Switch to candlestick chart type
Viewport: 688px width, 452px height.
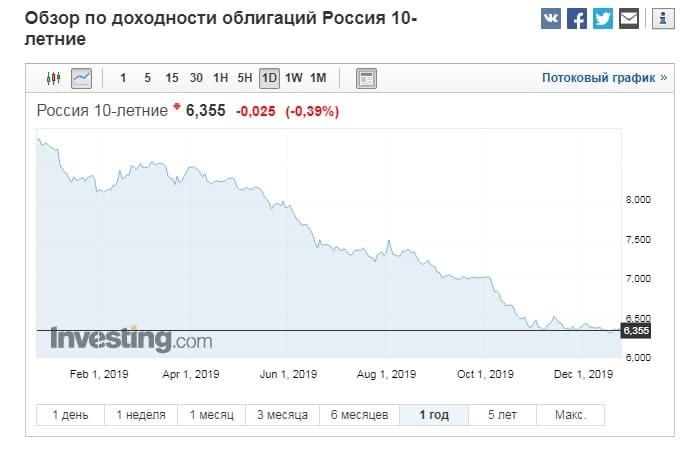(54, 77)
